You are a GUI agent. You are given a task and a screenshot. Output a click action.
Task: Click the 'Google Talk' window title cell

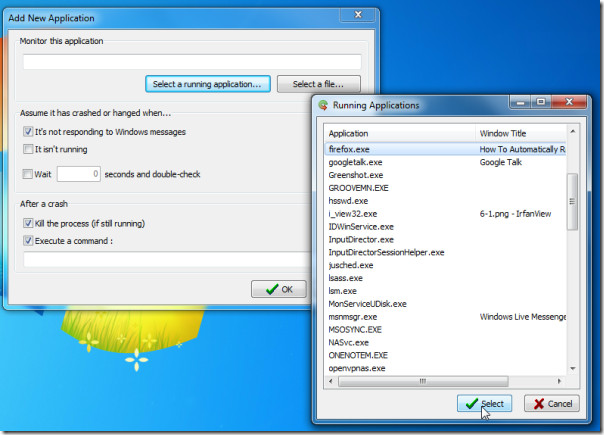(501, 162)
